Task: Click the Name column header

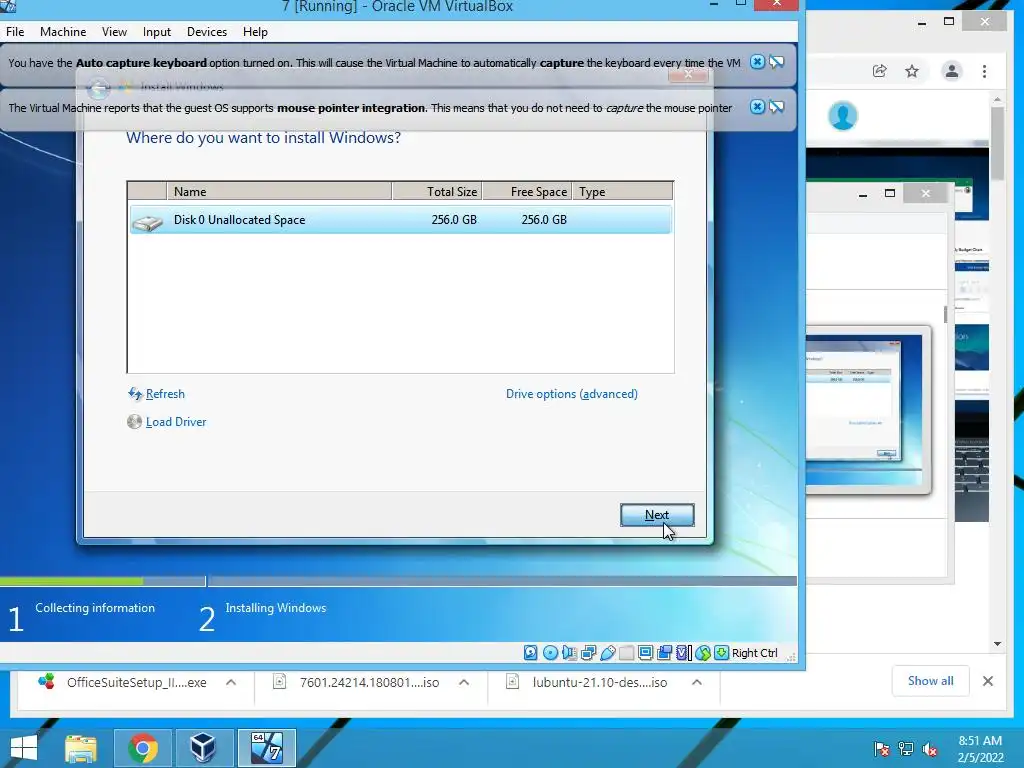Action: coord(279,191)
